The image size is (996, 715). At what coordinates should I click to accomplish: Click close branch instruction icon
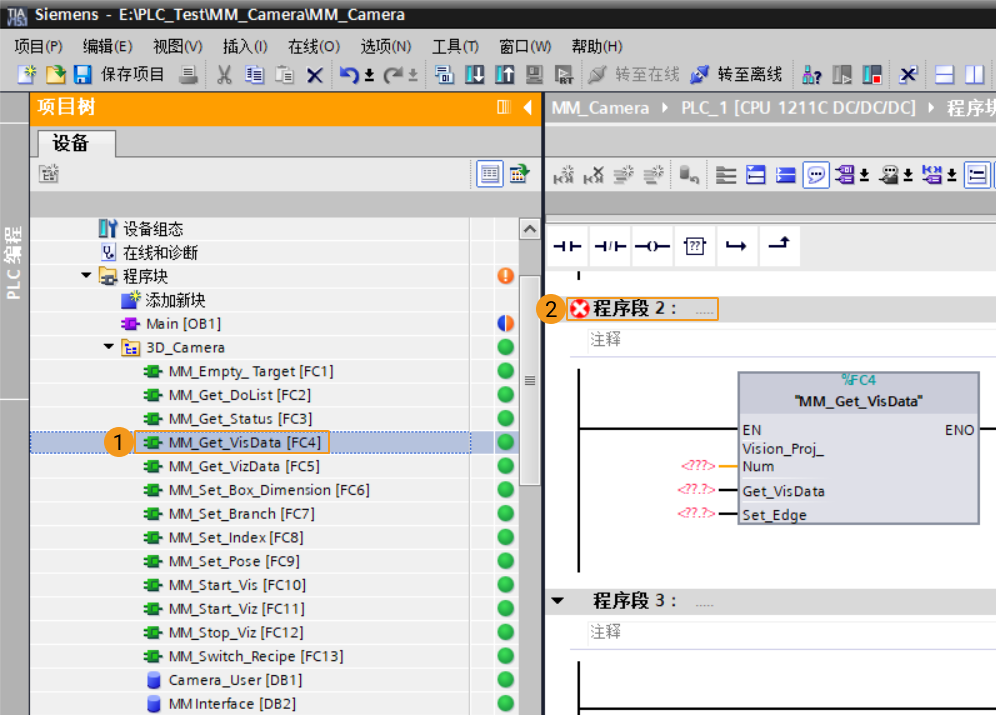click(x=779, y=244)
